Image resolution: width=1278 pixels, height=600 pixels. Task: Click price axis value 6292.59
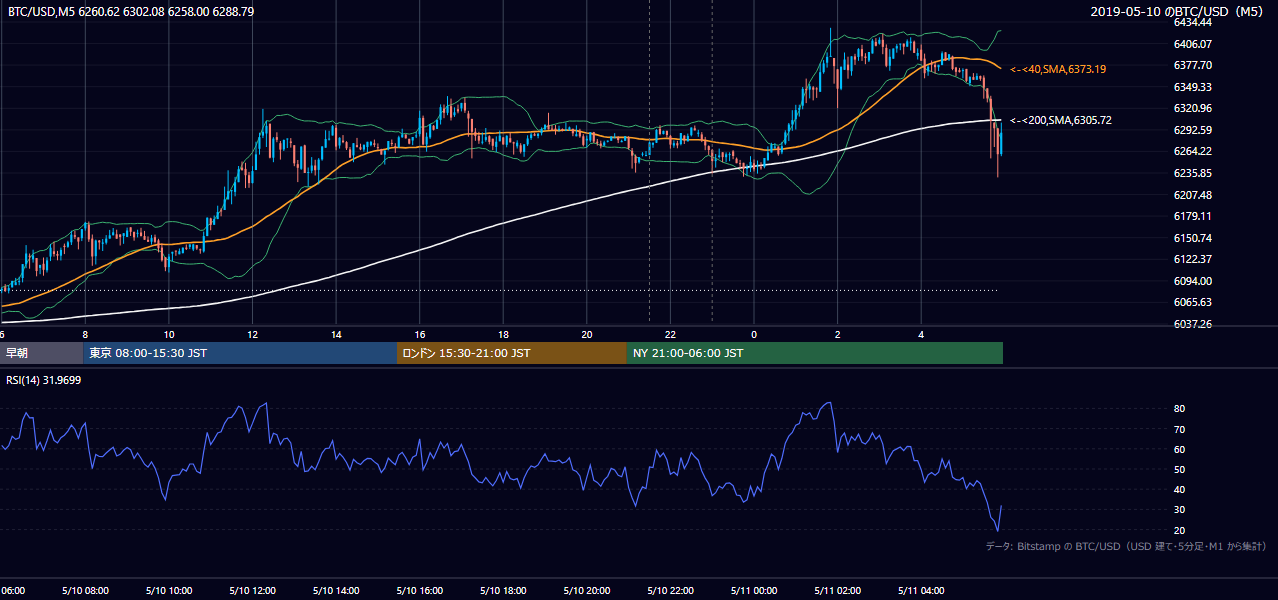(x=1193, y=130)
